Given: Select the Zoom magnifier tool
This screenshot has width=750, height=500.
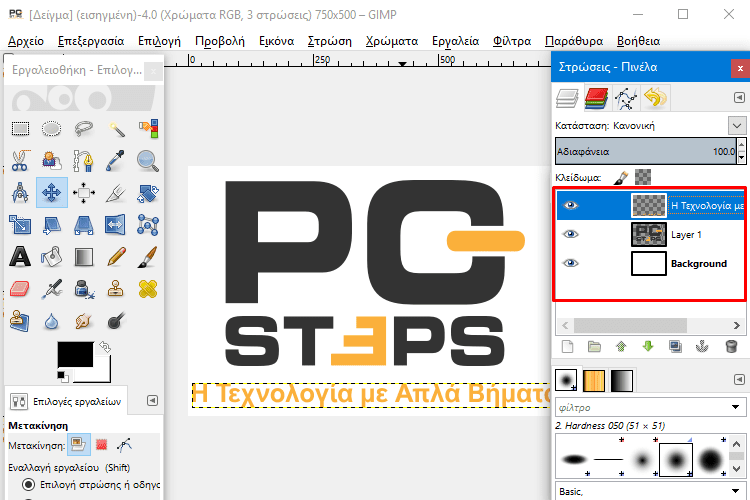Looking at the screenshot, I should pyautogui.click(x=148, y=161).
